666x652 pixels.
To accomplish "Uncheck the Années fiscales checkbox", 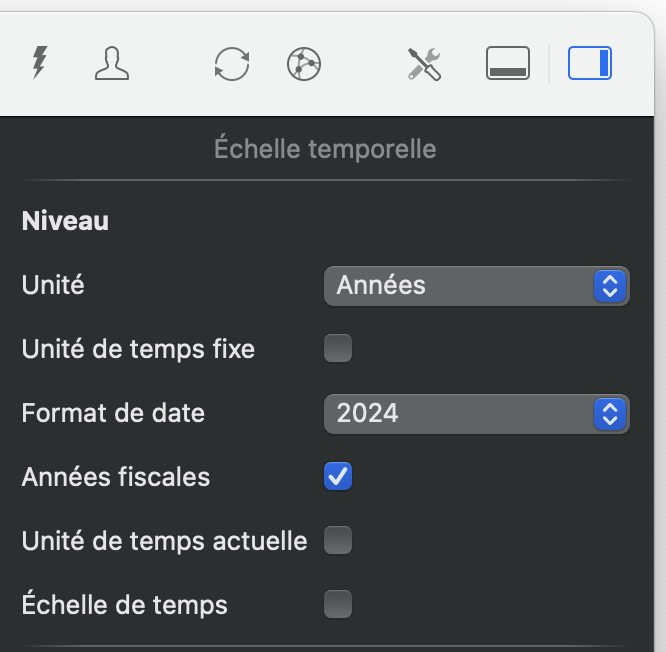I will click(x=338, y=477).
